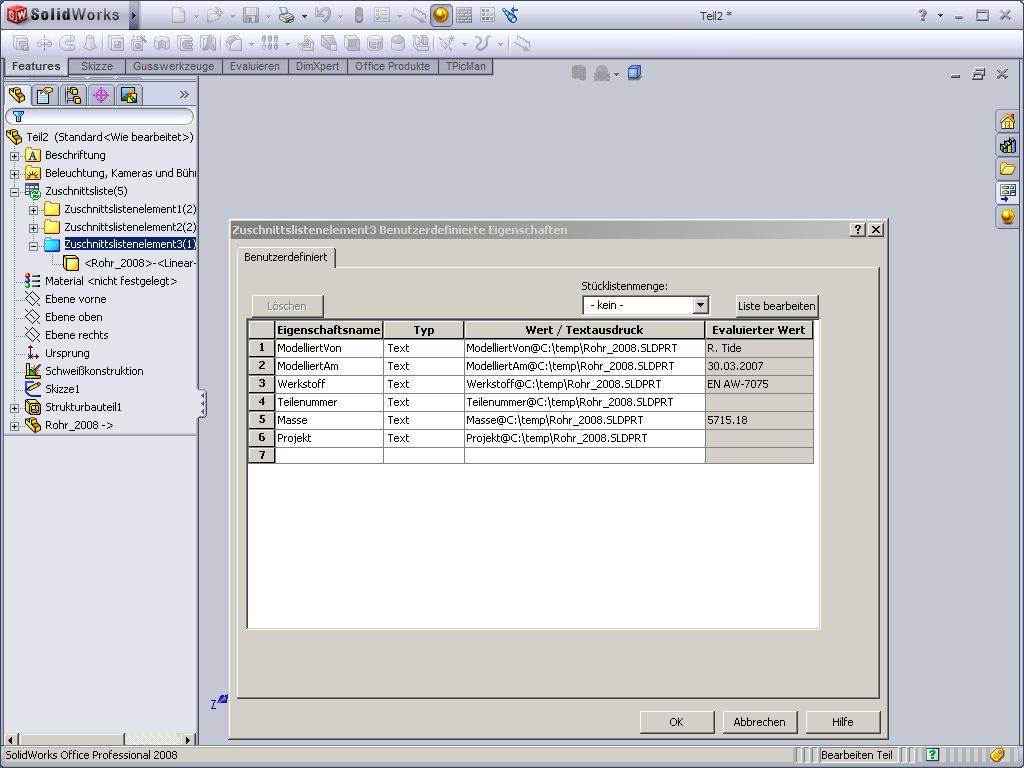Open the FeatureManager design tree tab

[16, 95]
